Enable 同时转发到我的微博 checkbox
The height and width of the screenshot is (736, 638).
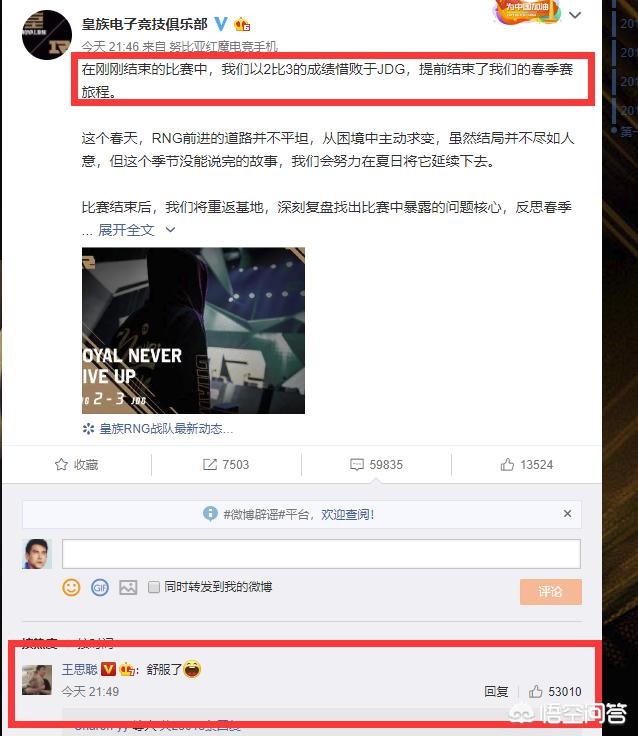tap(154, 587)
